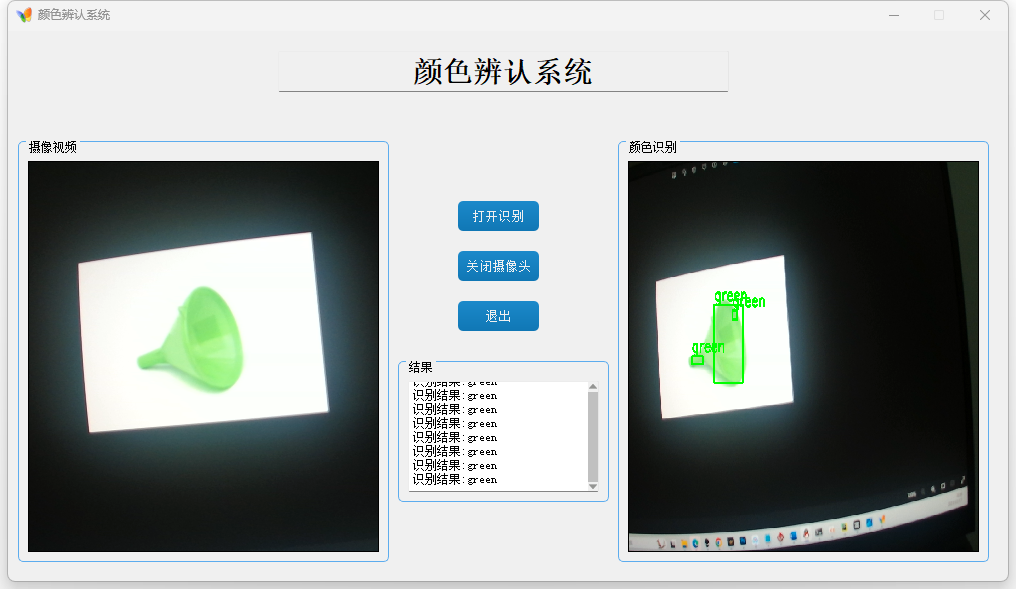
Task: Click the 颜色识别 detection preview image
Action: tap(803, 356)
